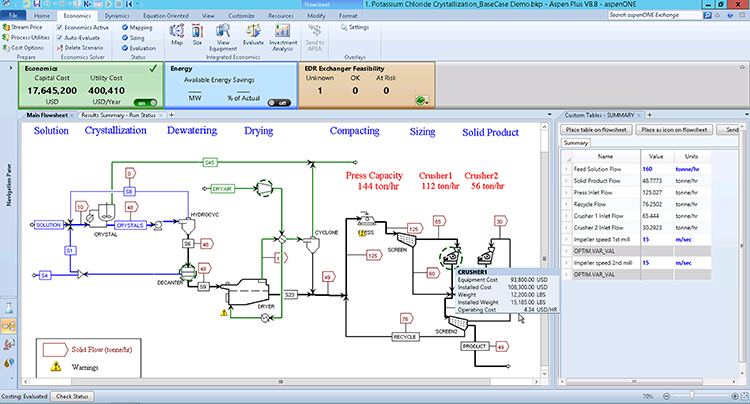This screenshot has height=404, width=750.
Task: Open flowsheet tab list dropdown arrow
Action: click(x=549, y=115)
